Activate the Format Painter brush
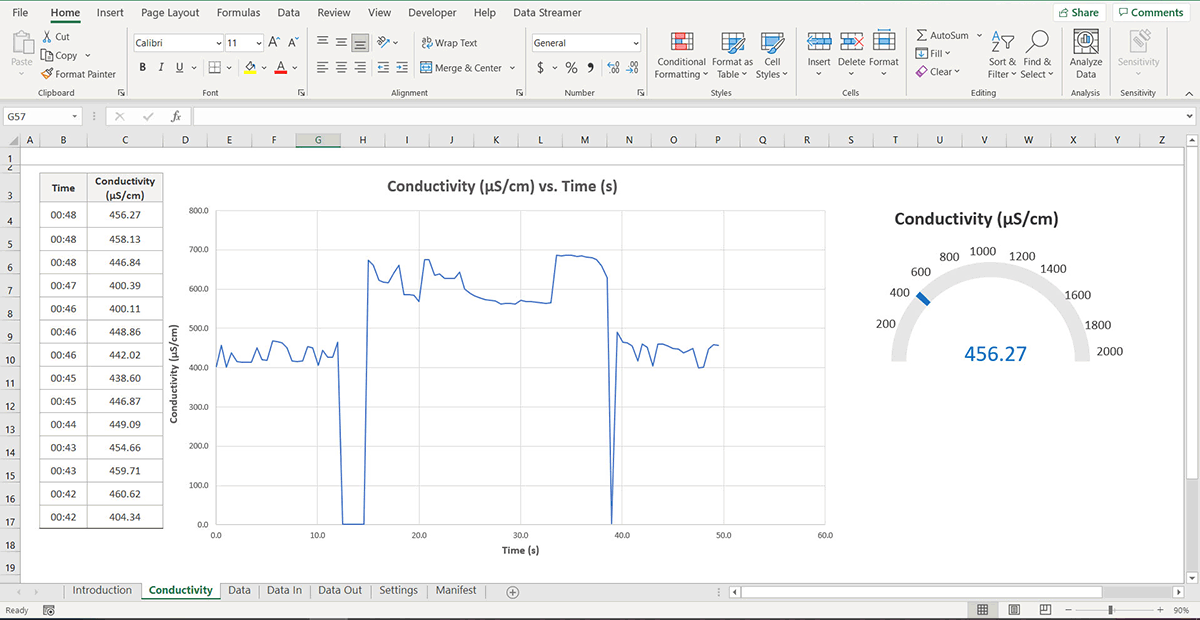Screen dimensions: 1200x620 pos(46,74)
